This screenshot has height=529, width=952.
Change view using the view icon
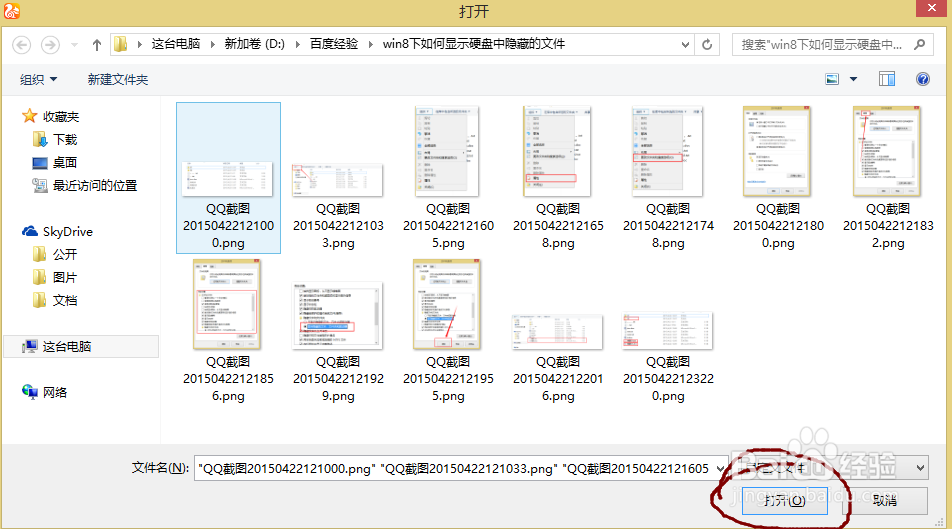point(832,79)
